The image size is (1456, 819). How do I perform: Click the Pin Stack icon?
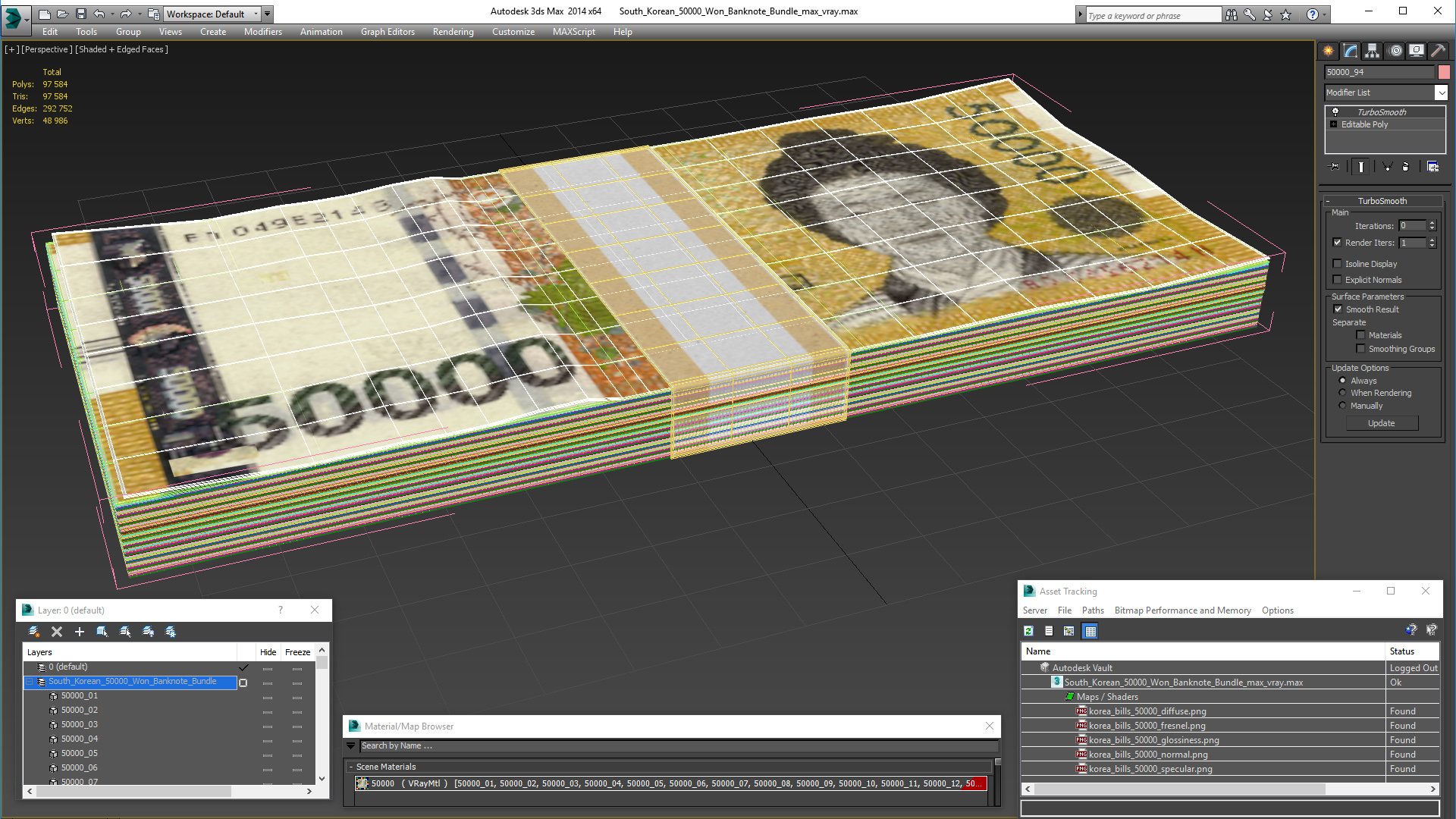click(x=1335, y=167)
